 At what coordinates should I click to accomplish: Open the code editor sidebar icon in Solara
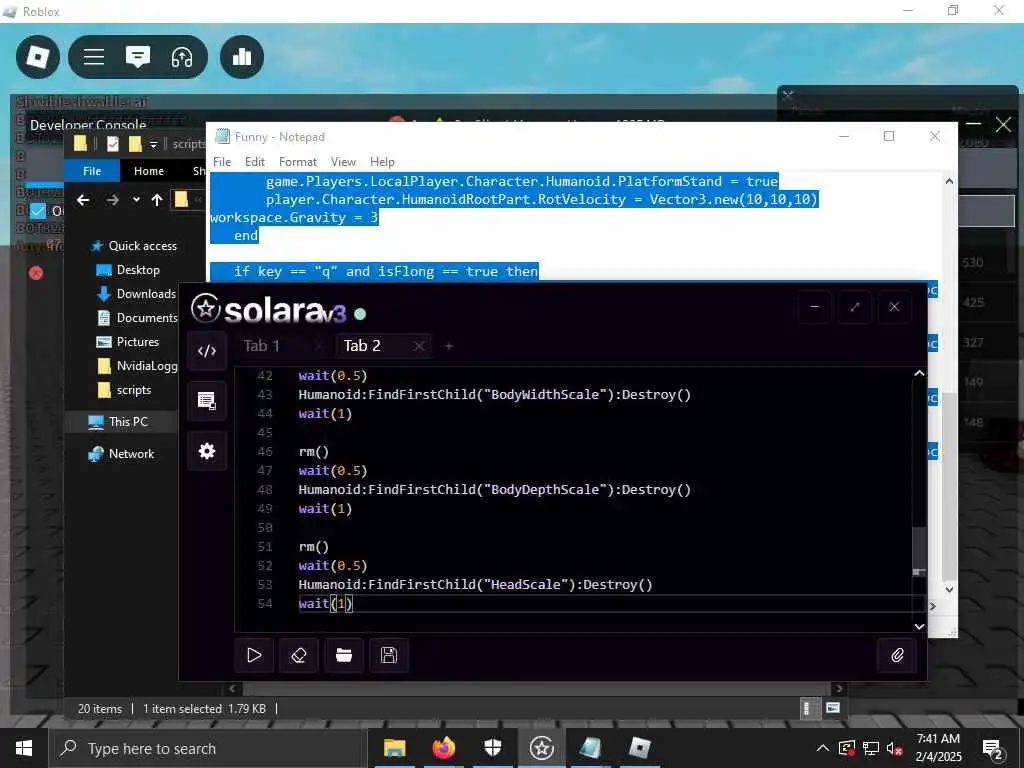click(207, 351)
